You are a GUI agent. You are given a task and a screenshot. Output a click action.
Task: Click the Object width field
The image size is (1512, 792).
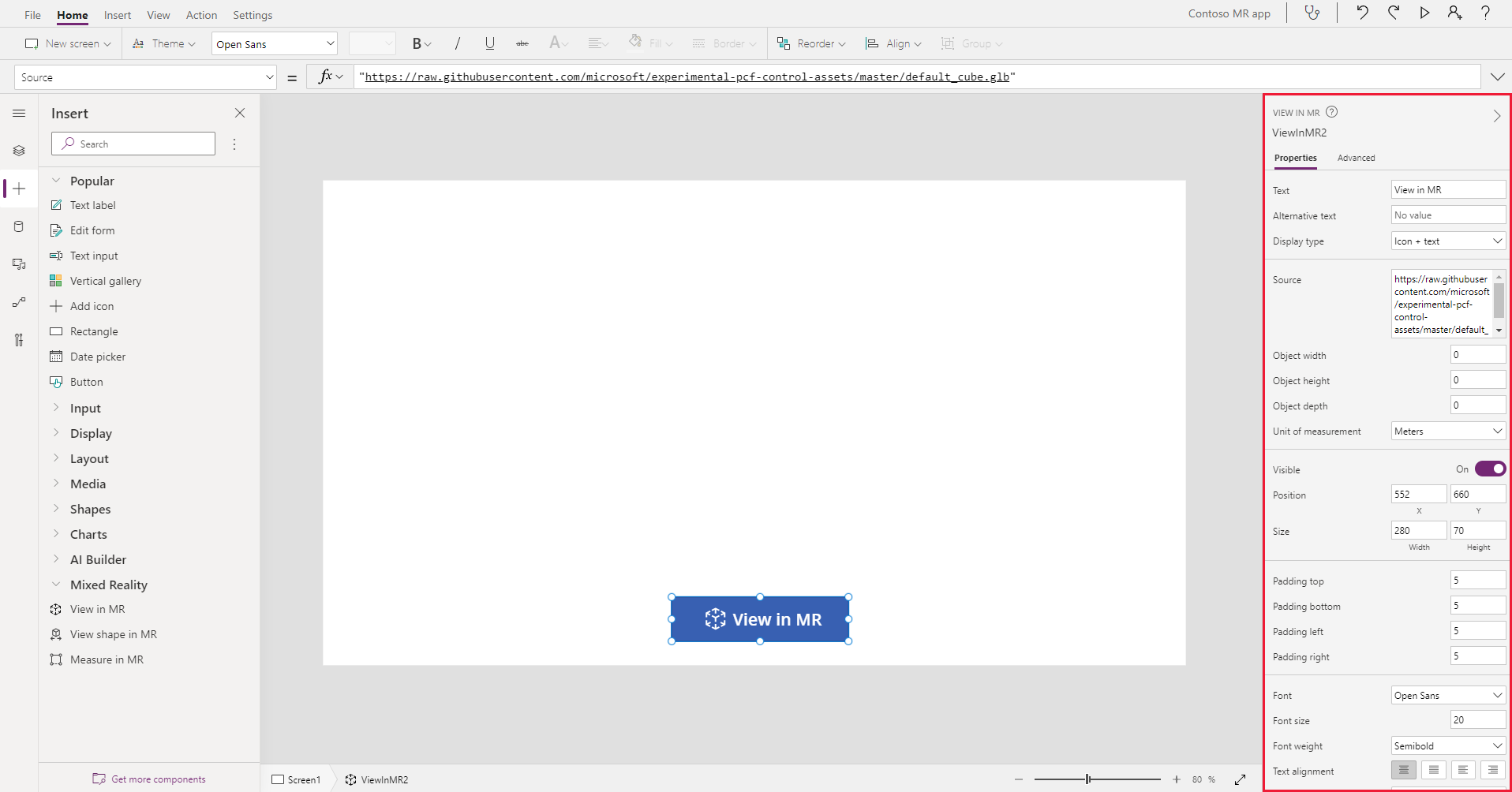tap(1478, 355)
